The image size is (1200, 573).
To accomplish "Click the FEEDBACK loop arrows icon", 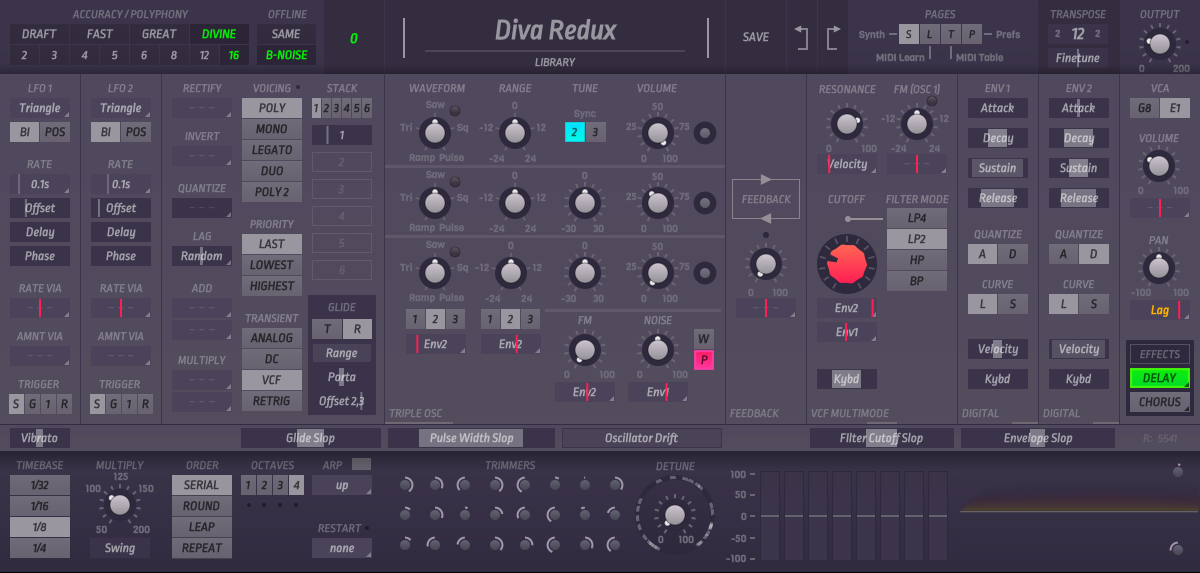I will point(765,199).
